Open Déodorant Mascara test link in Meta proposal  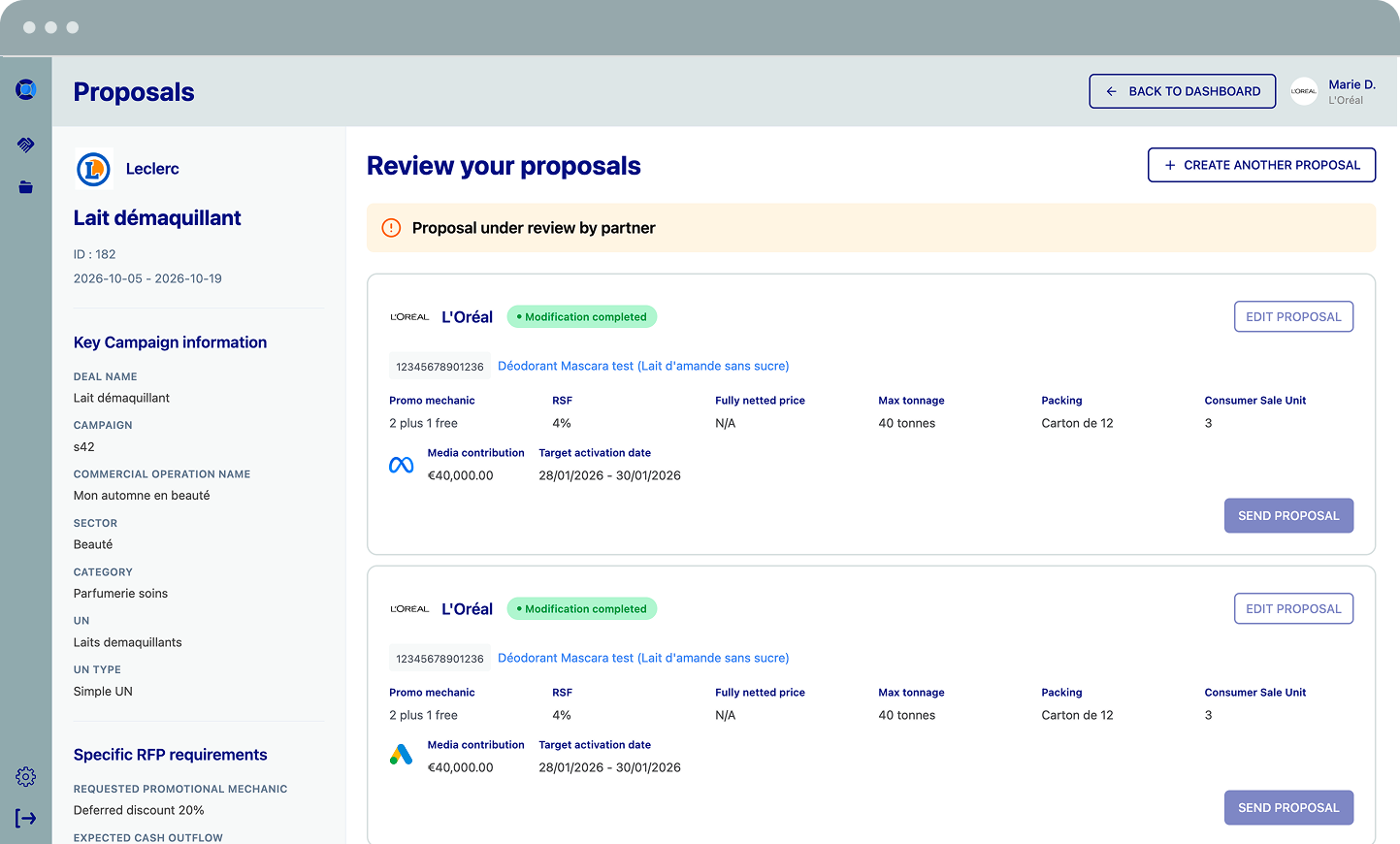(643, 366)
